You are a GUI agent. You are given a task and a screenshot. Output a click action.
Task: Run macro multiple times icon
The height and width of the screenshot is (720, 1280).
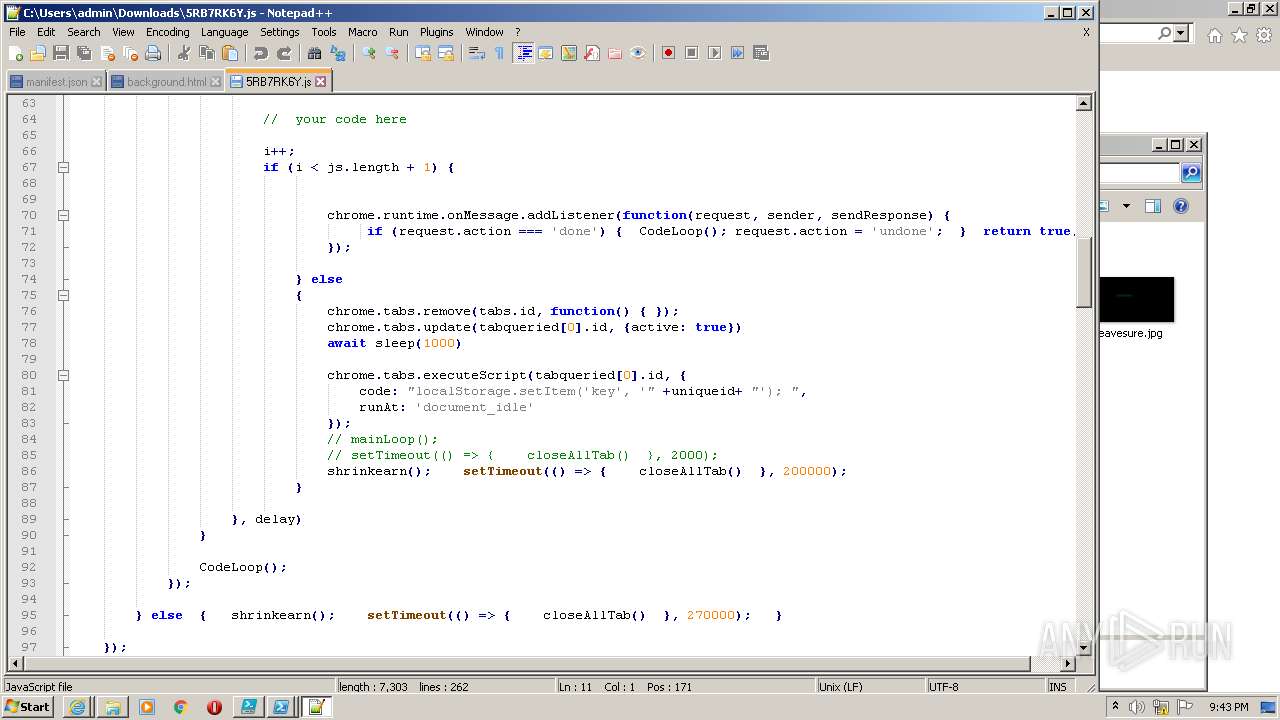pyautogui.click(x=737, y=53)
